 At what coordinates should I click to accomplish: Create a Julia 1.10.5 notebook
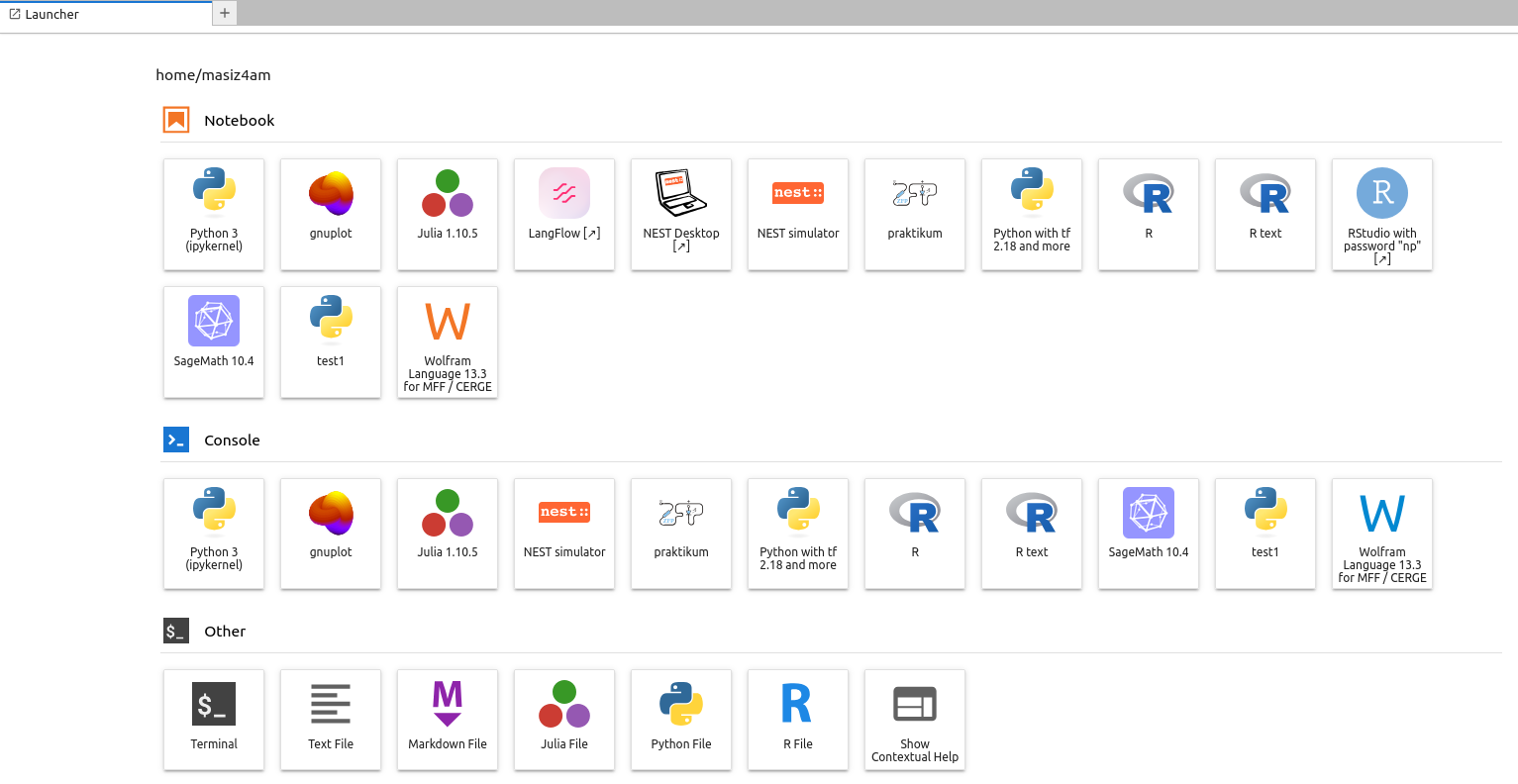(448, 214)
